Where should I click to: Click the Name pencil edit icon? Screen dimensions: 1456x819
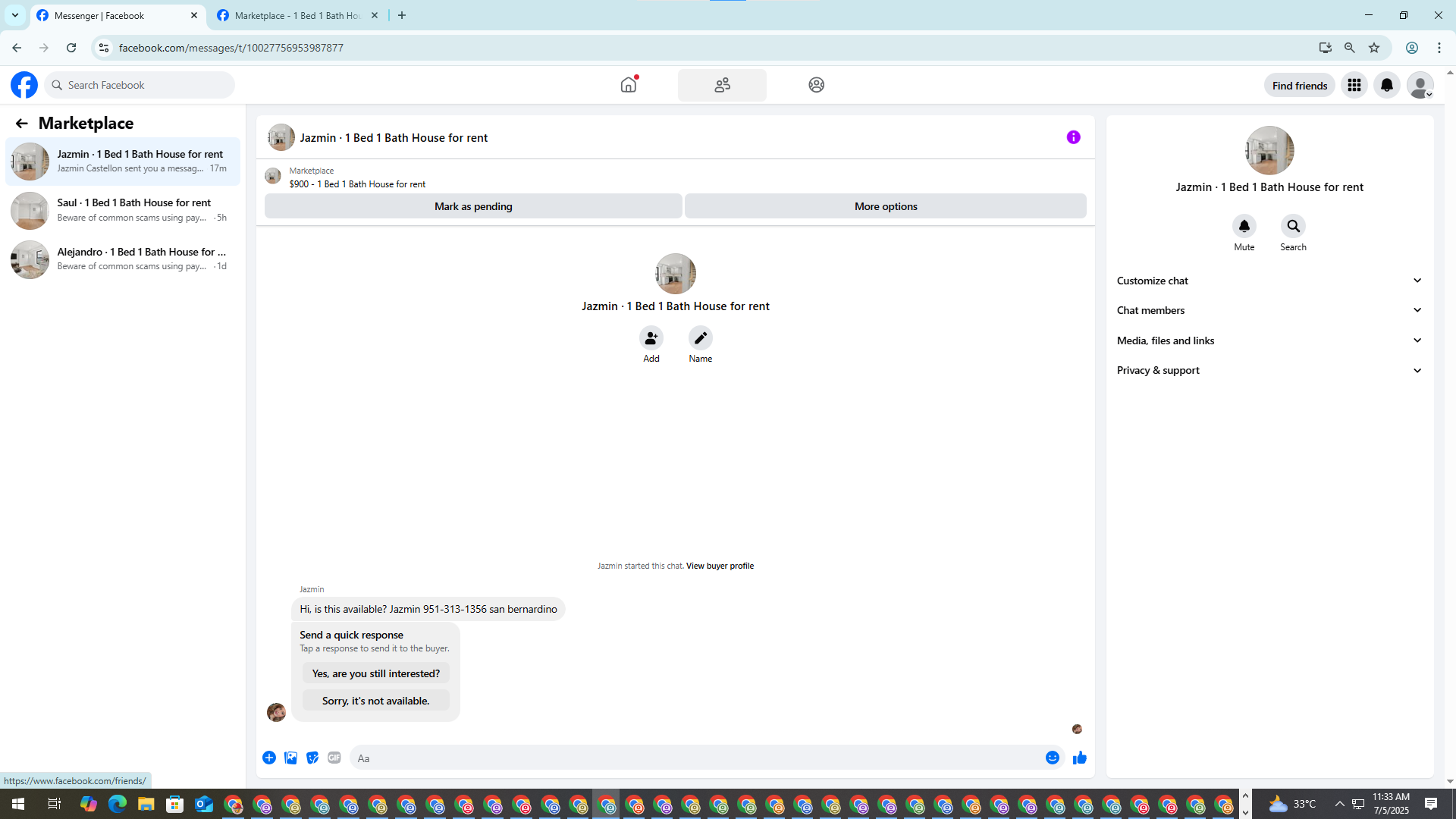point(700,338)
